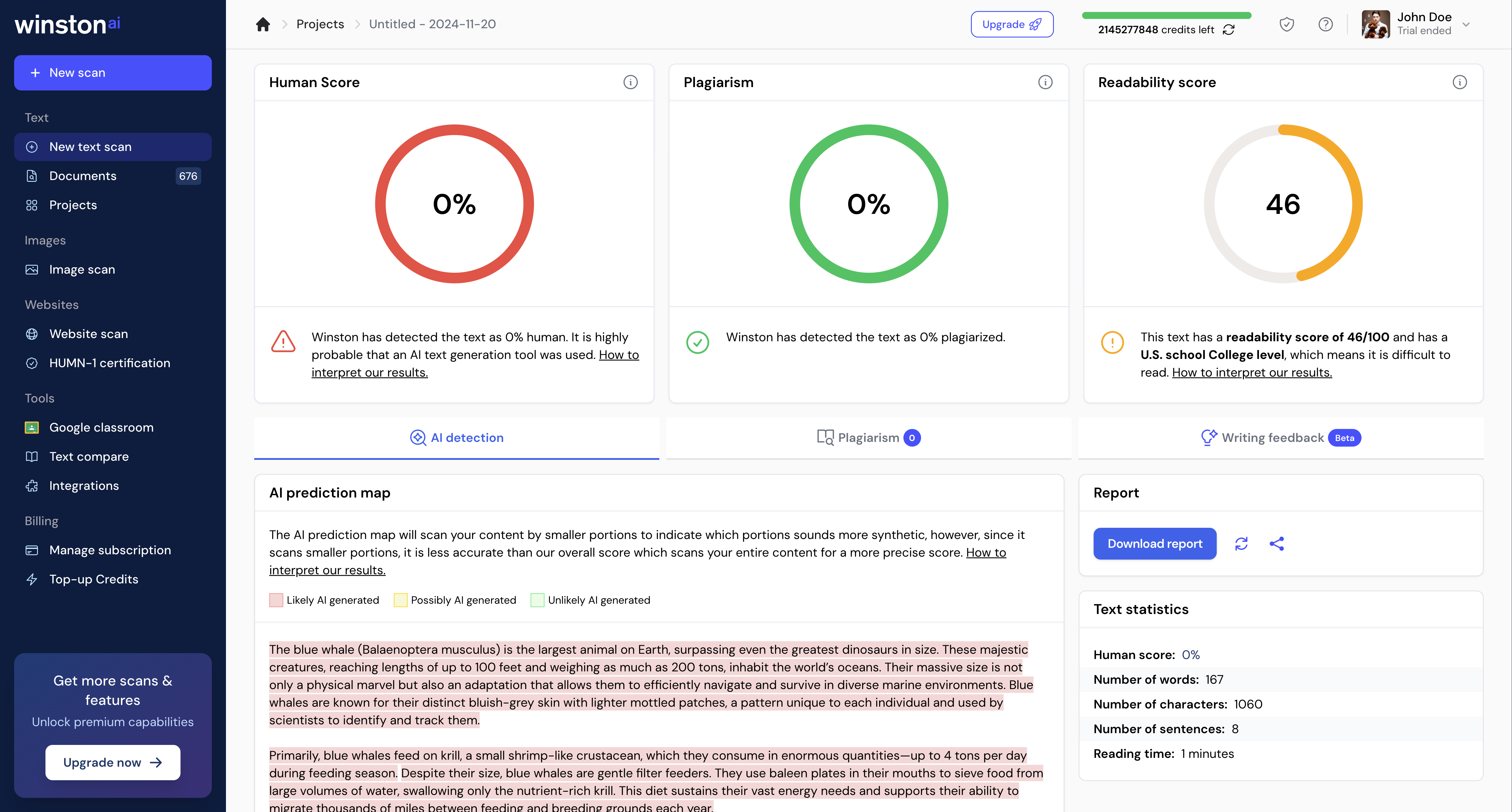Click Projects breadcrumb link
The image size is (1512, 812).
click(320, 24)
